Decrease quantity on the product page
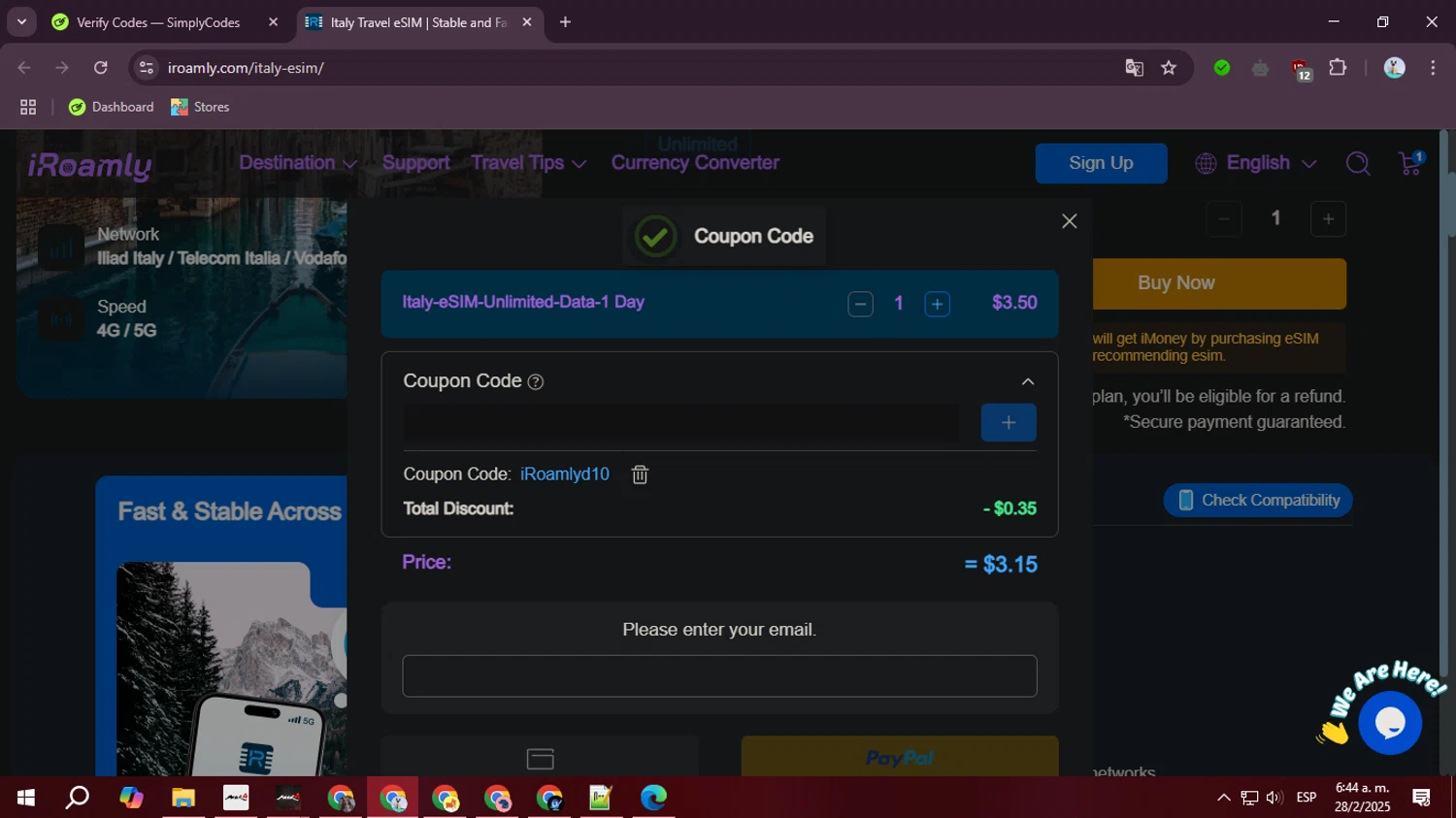The height and width of the screenshot is (818, 1456). pyautogui.click(x=1224, y=219)
